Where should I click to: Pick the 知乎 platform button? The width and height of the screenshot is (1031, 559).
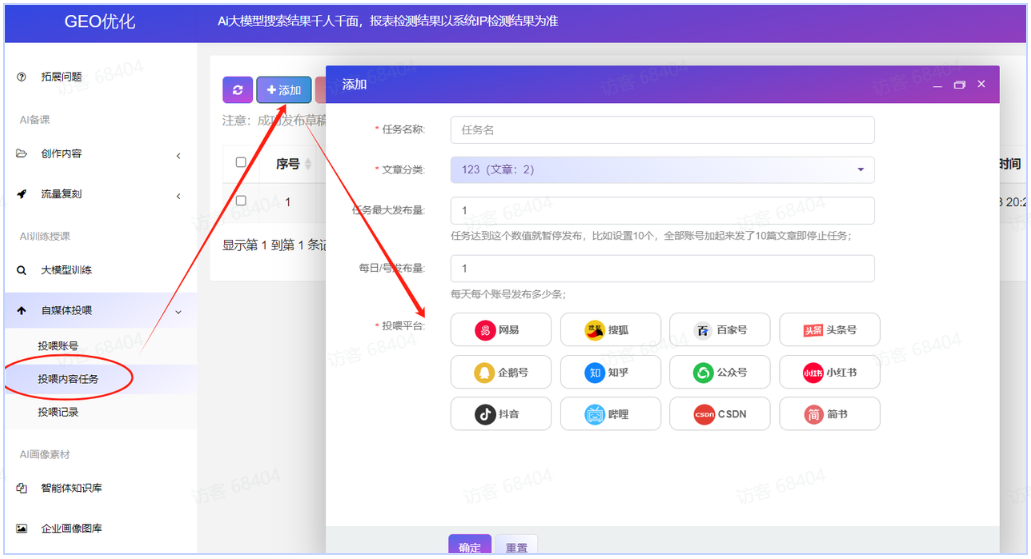tap(610, 372)
